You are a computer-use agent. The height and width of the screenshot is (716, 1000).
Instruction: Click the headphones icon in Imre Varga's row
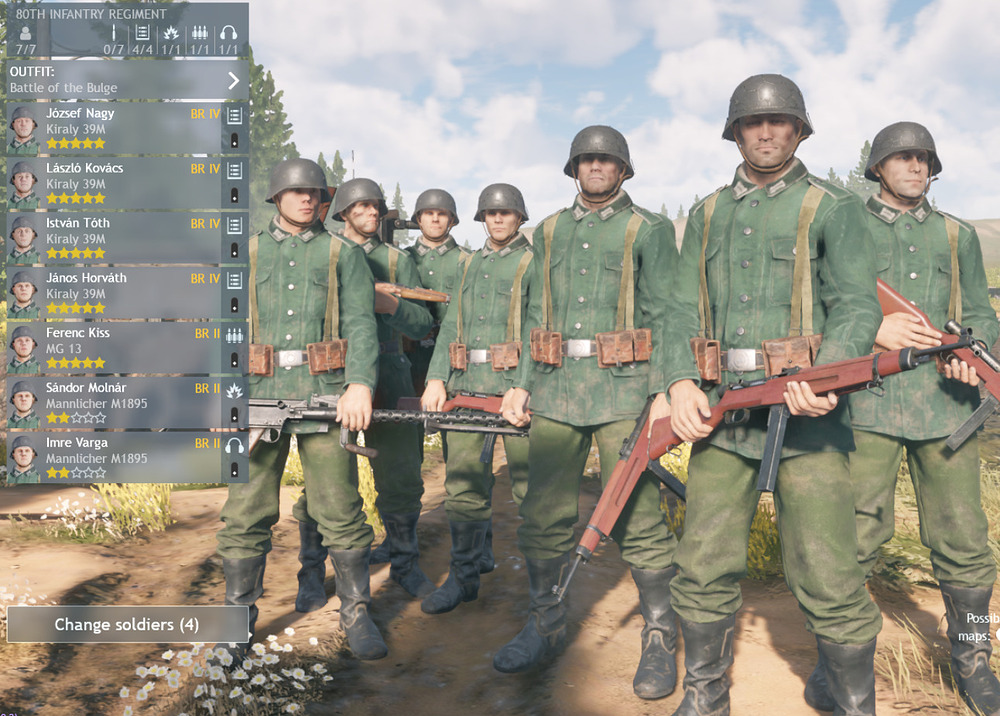(234, 445)
